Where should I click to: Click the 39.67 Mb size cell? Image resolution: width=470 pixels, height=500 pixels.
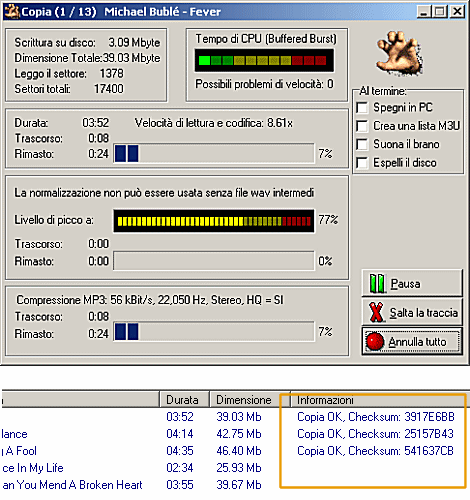coord(239,485)
